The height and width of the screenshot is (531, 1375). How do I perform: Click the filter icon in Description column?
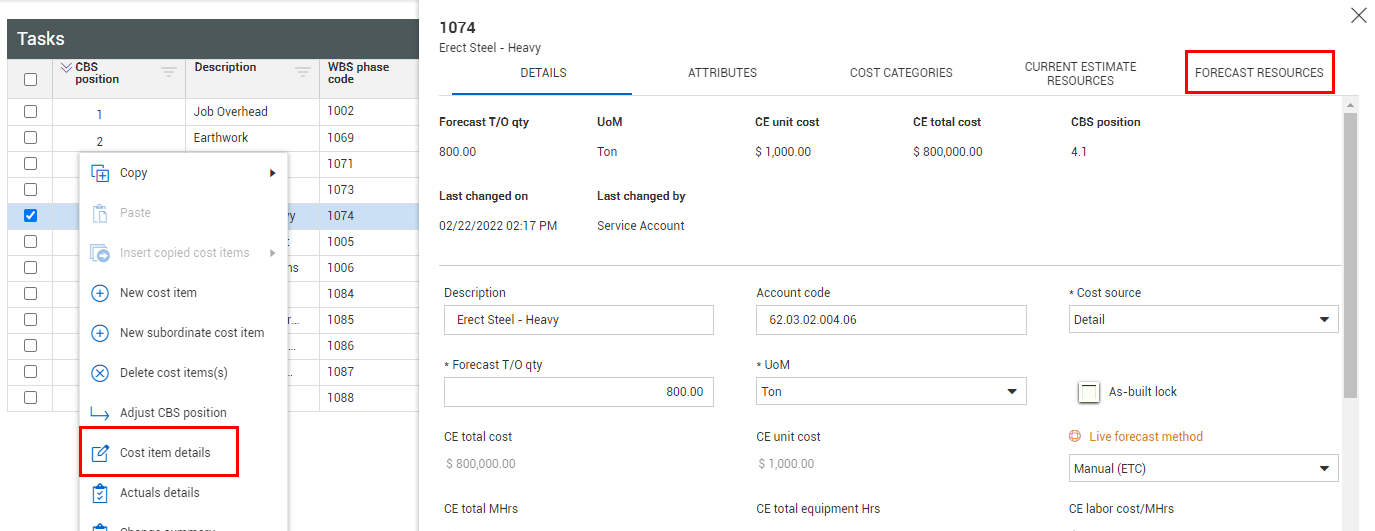coord(302,72)
